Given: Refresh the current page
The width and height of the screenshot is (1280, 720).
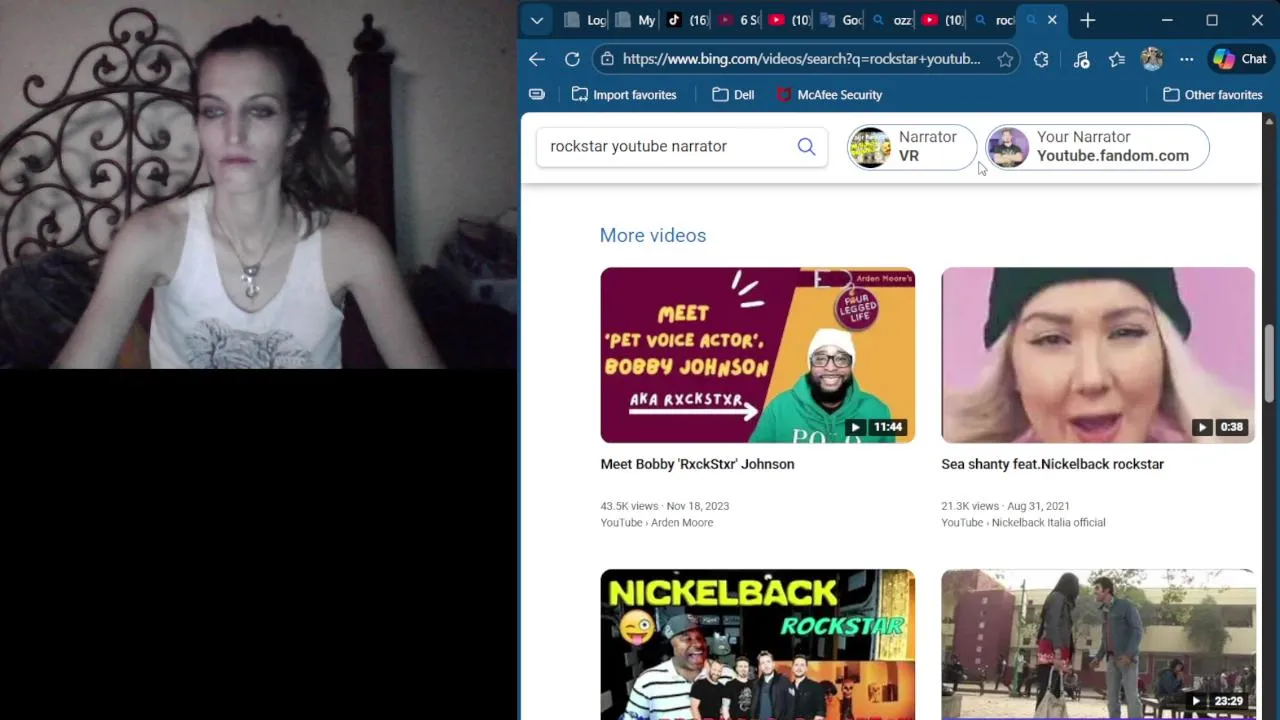Looking at the screenshot, I should pyautogui.click(x=572, y=59).
